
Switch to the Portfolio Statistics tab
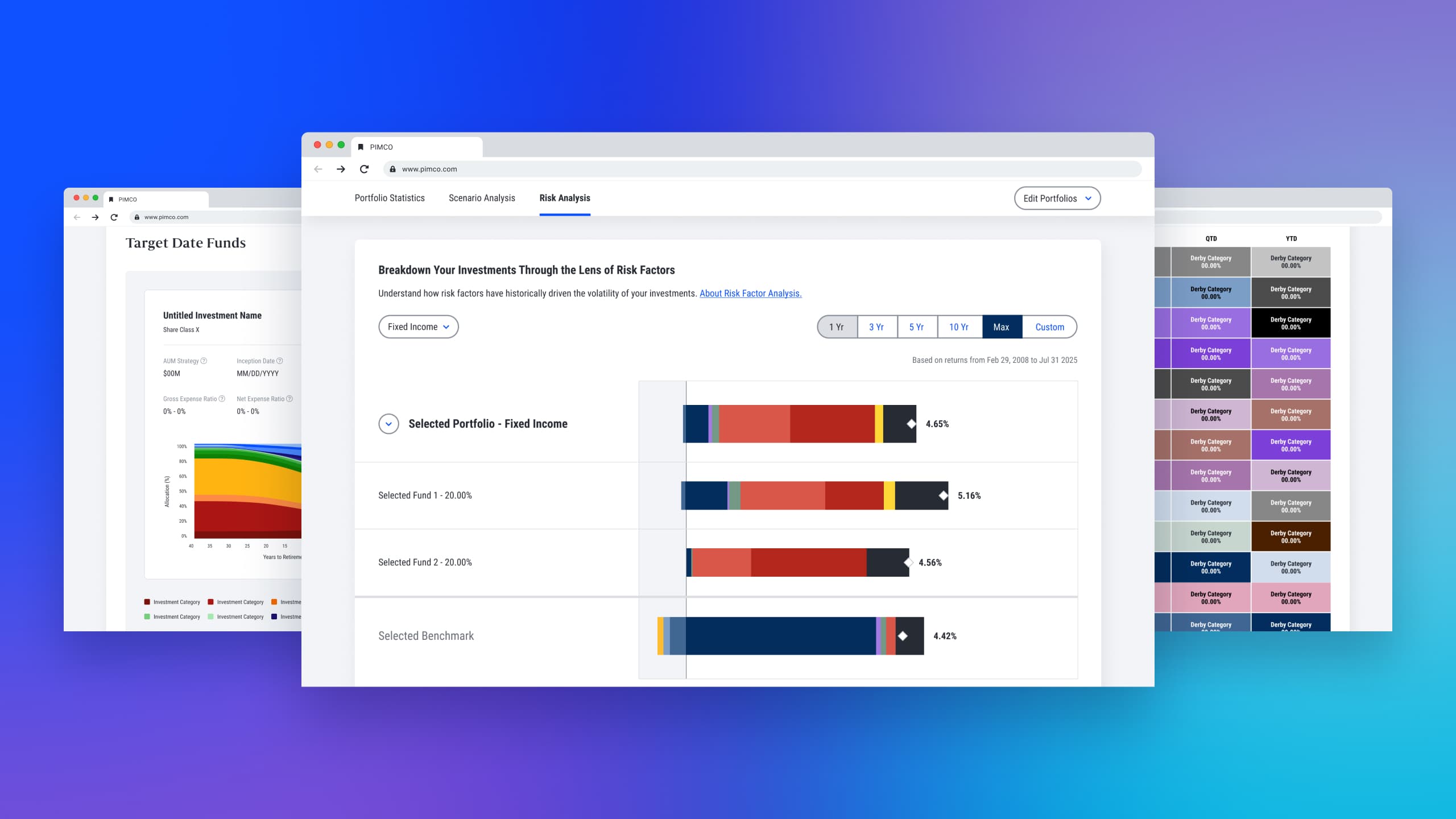click(390, 198)
